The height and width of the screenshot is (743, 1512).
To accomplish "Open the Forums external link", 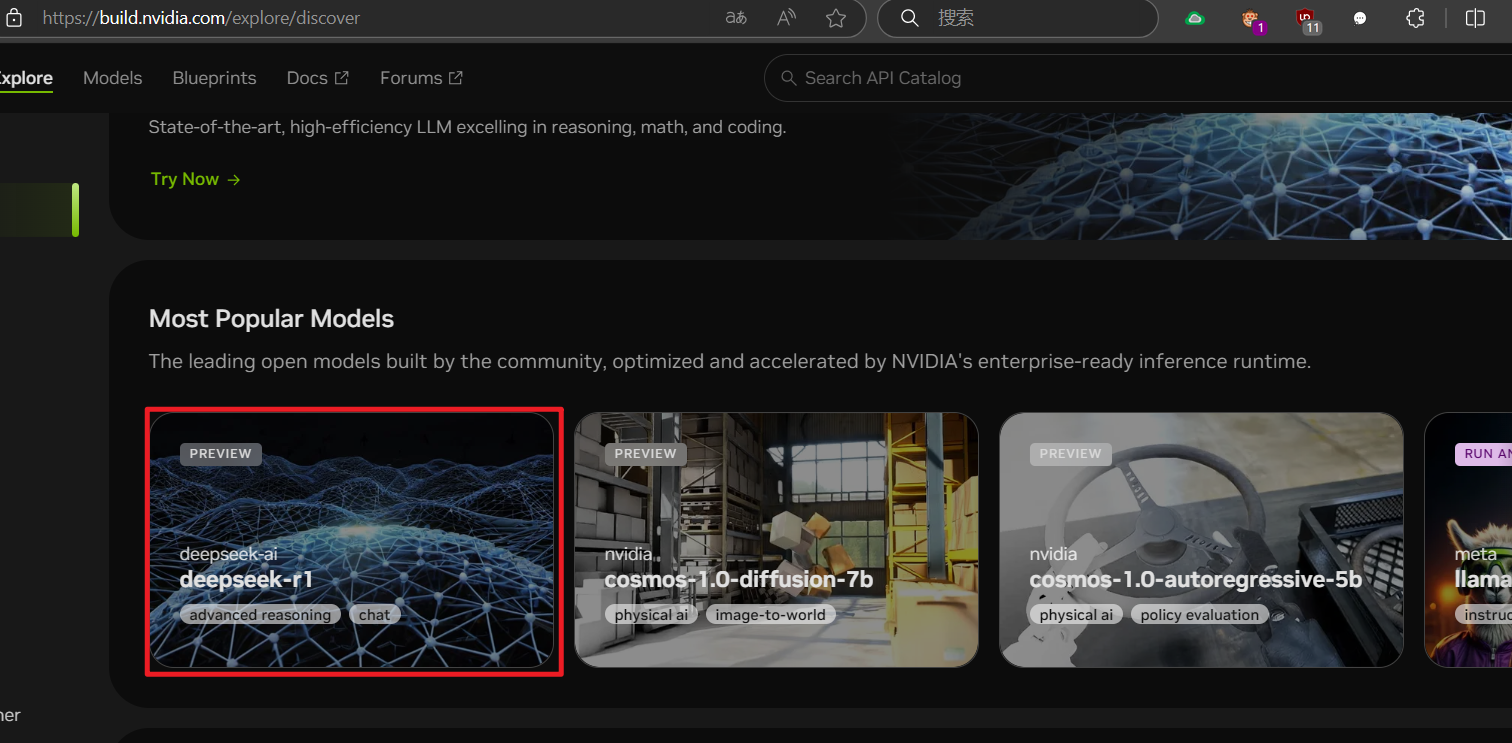I will click(x=421, y=78).
